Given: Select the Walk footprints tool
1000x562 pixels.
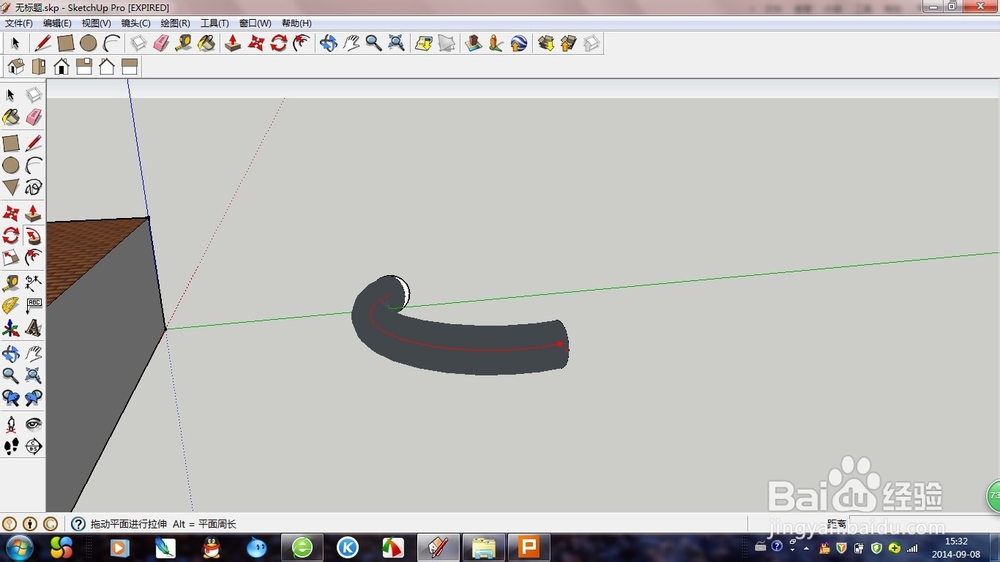Looking at the screenshot, I should pos(11,446).
